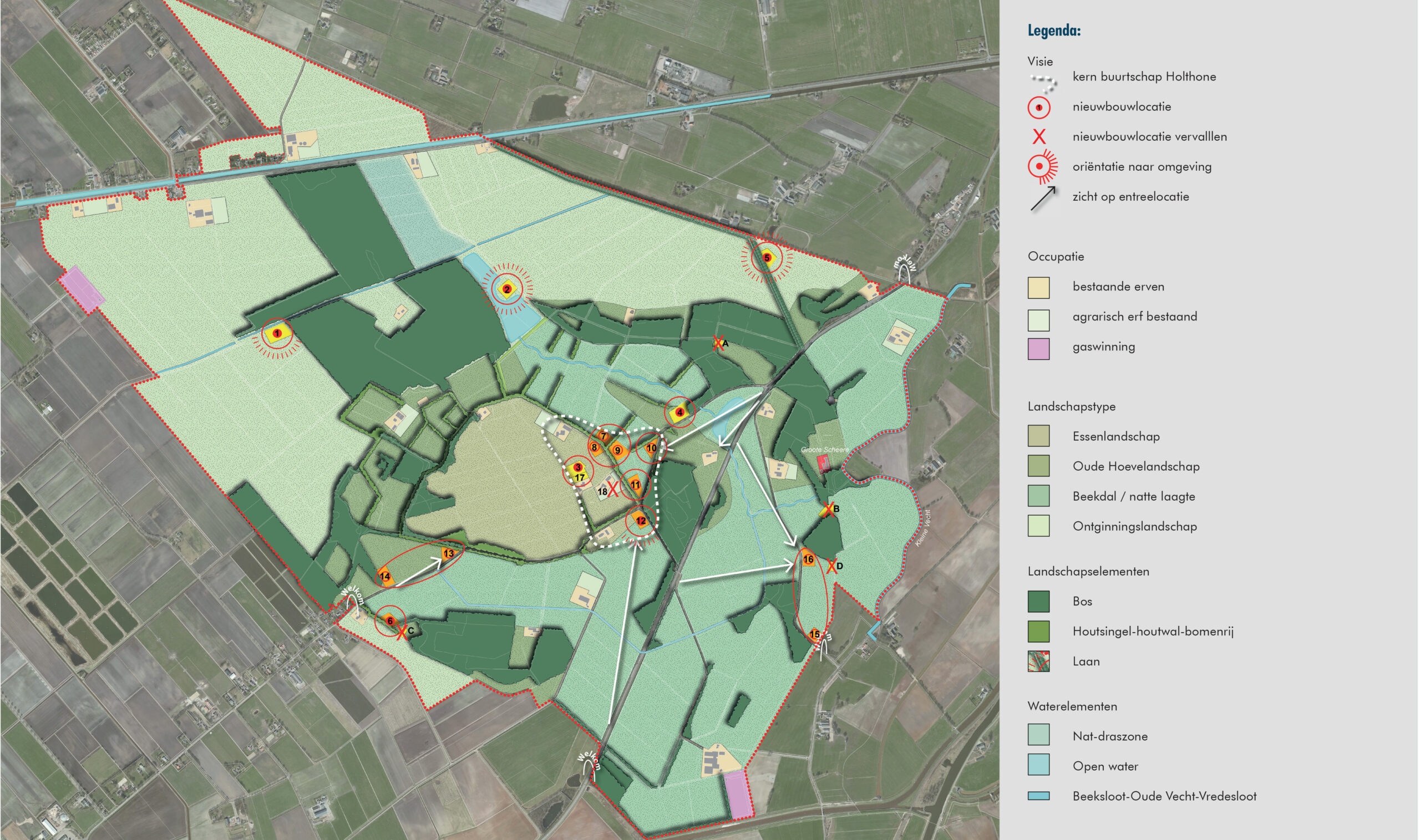Select location marker number 5
The height and width of the screenshot is (840, 1420).
pyautogui.click(x=767, y=258)
